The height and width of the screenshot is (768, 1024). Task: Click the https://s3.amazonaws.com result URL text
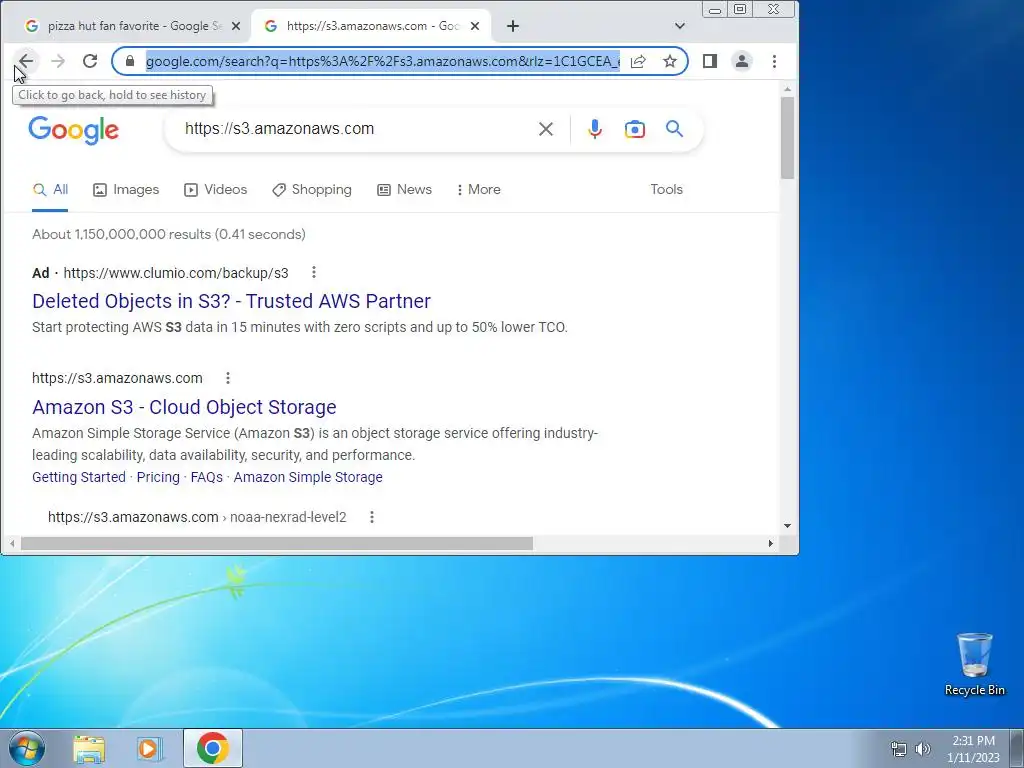(118, 378)
